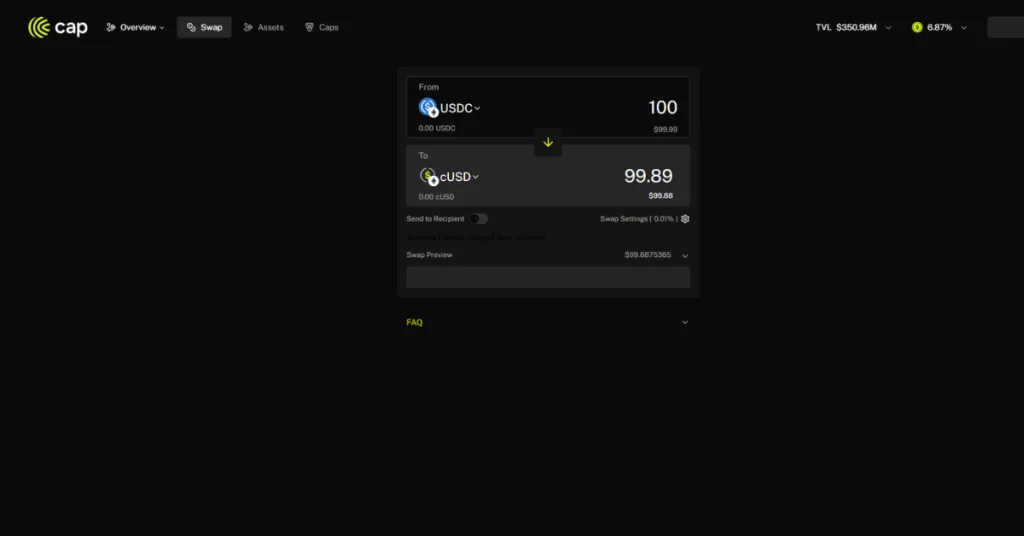Viewport: 1024px width, 536px height.
Task: Expand the Swap Preview details chevron
Action: (685, 255)
